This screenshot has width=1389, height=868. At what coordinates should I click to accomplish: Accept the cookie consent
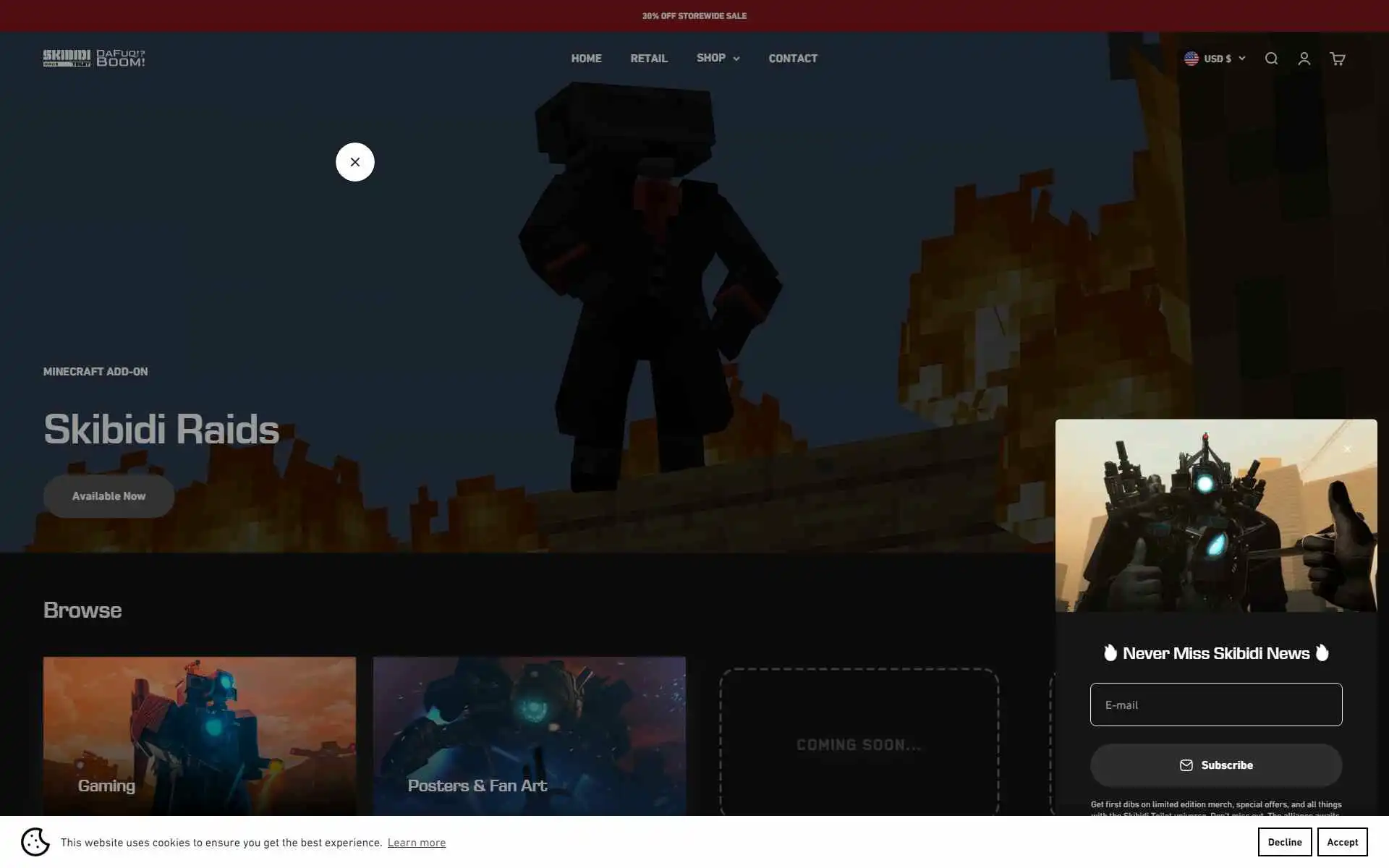[1342, 842]
